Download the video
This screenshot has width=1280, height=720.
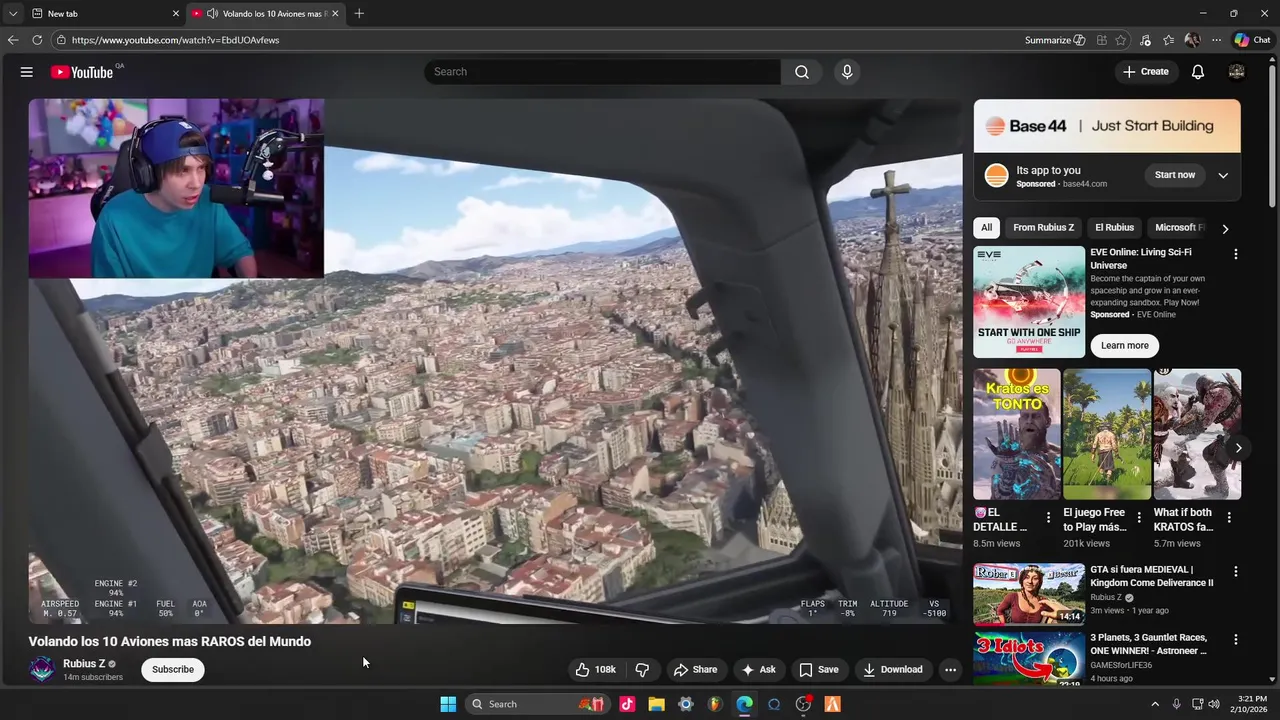click(893, 670)
